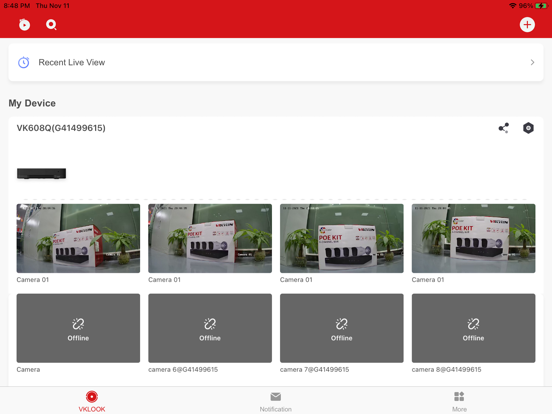The height and width of the screenshot is (414, 552).
Task: Open fourth Camera 01 live thumbnail
Action: pos(473,238)
